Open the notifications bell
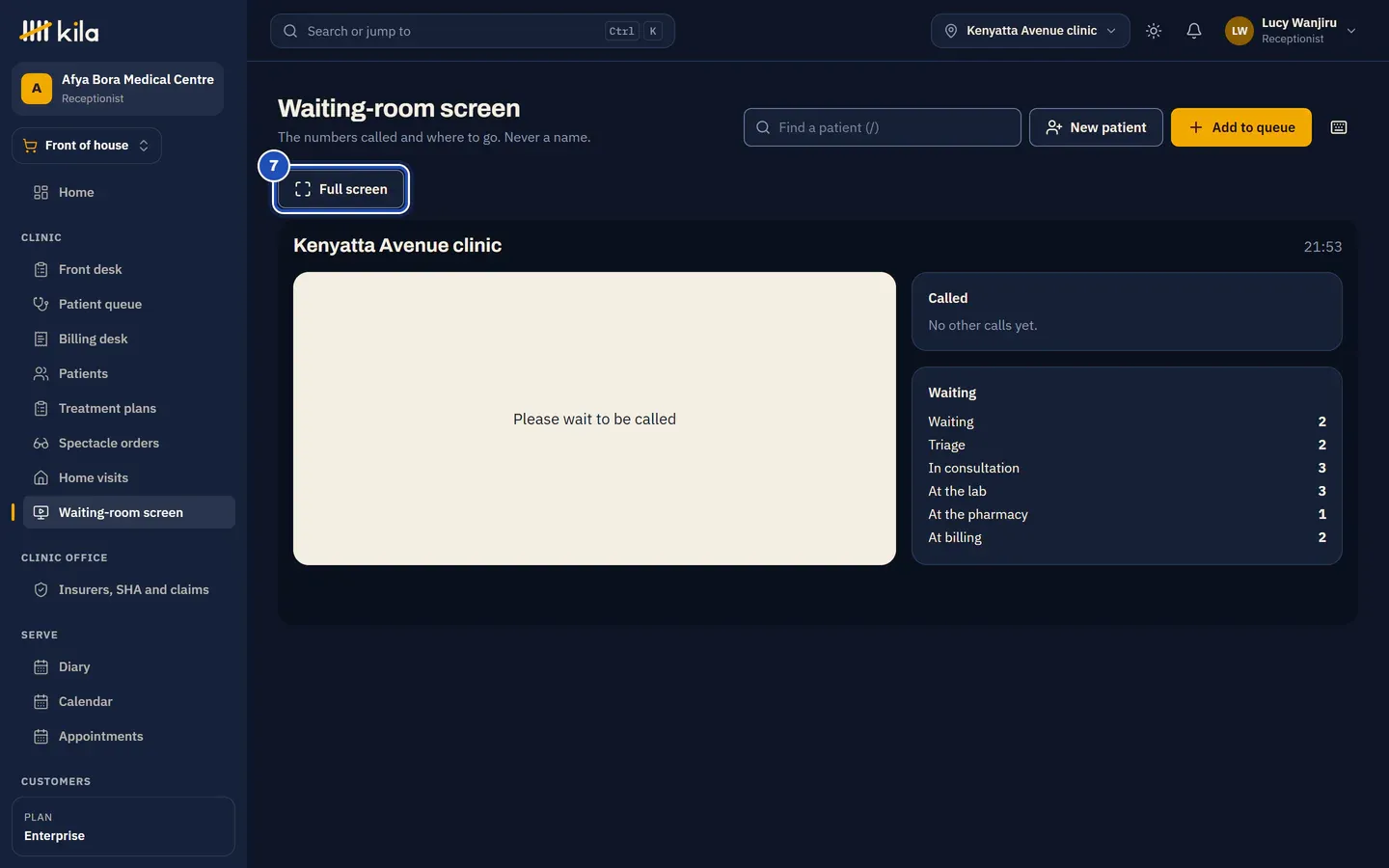The image size is (1389, 868). (x=1194, y=31)
